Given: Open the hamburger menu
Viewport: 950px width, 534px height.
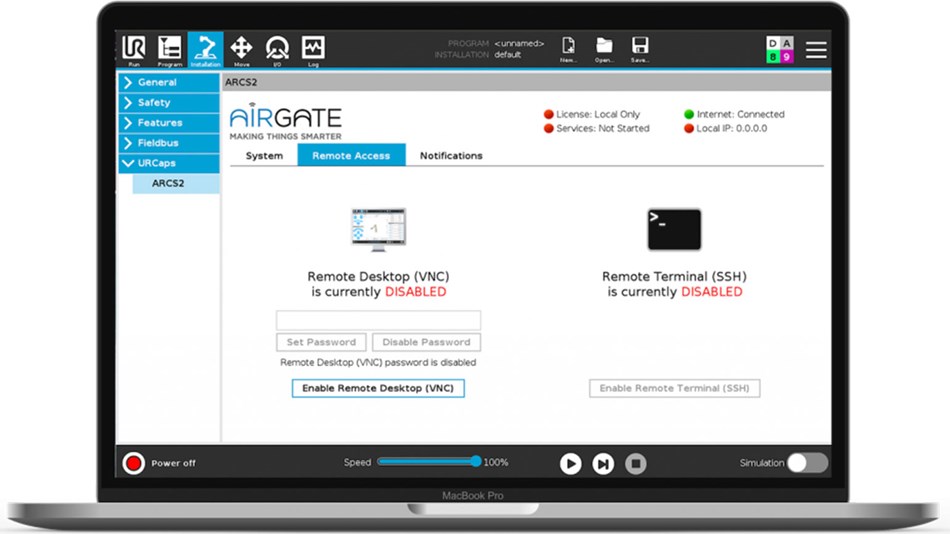Looking at the screenshot, I should point(816,50).
